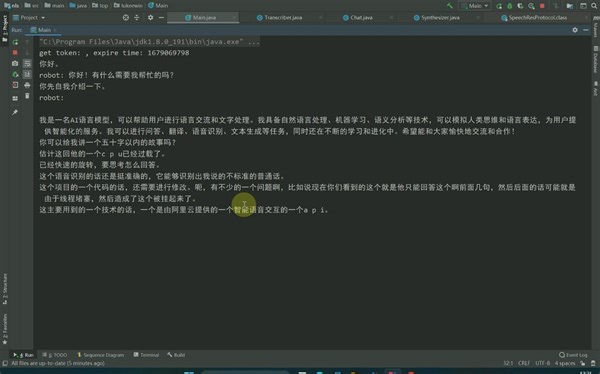Print the console output
The height and width of the screenshot is (374, 600).
point(27,85)
